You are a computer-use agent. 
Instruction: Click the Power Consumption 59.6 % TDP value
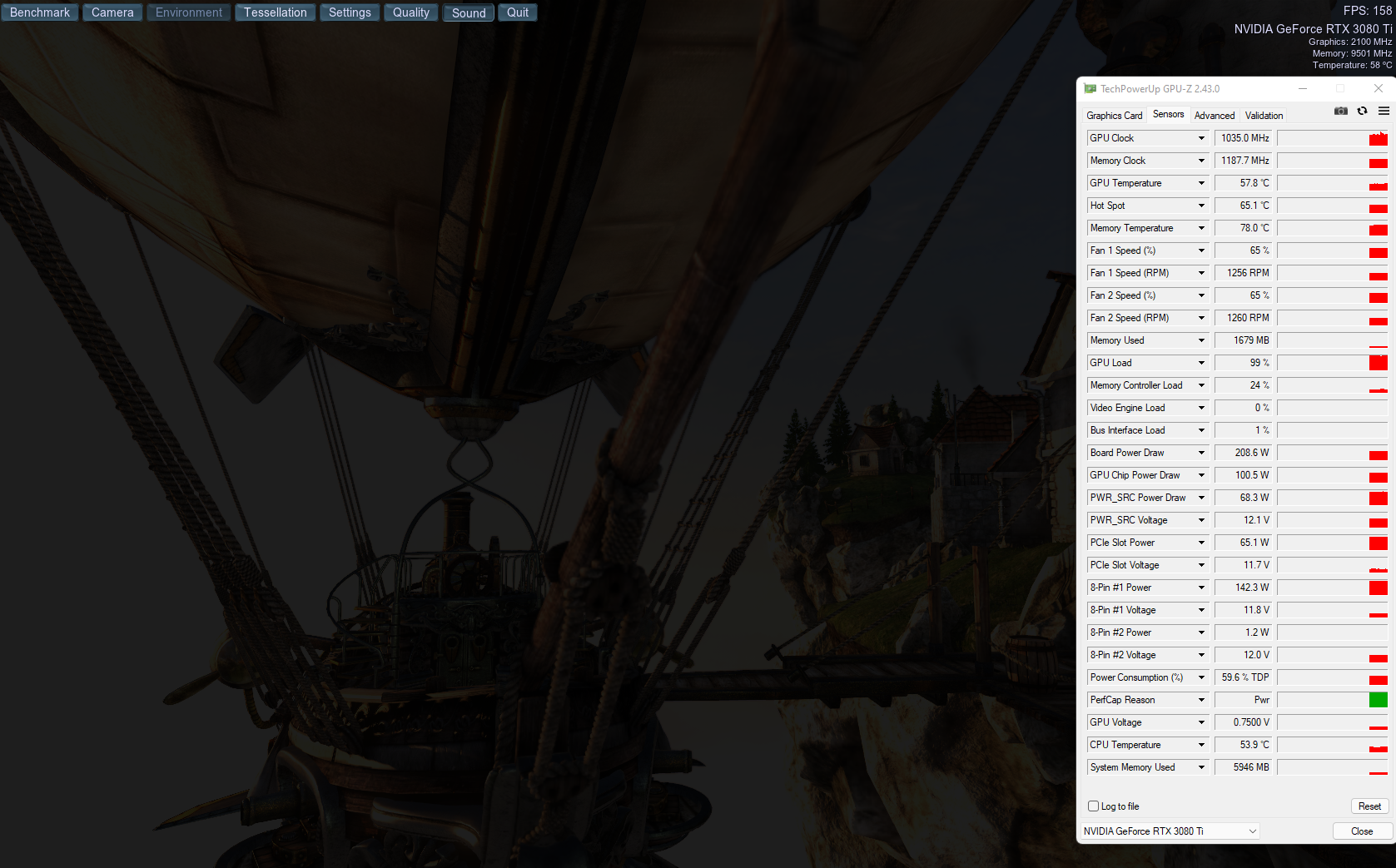[1244, 677]
